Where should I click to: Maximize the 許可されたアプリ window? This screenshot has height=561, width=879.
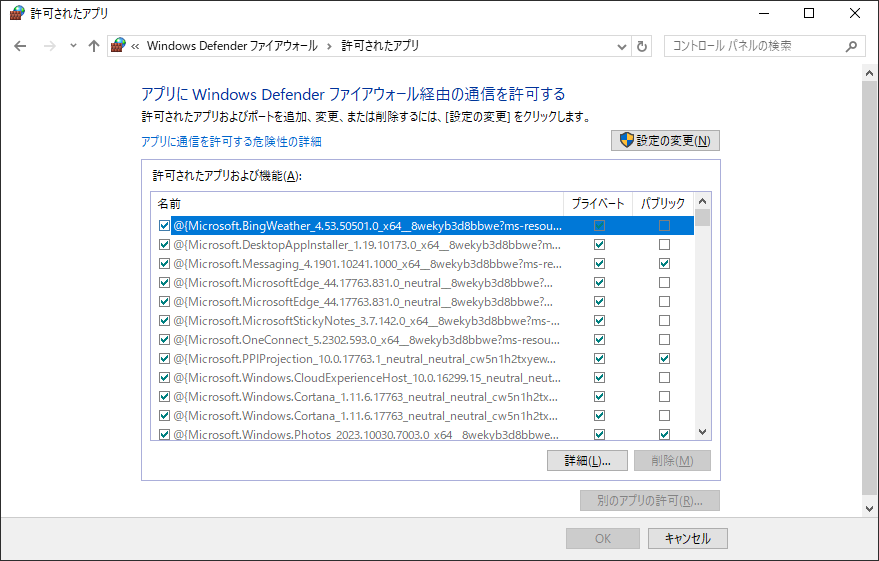point(809,13)
